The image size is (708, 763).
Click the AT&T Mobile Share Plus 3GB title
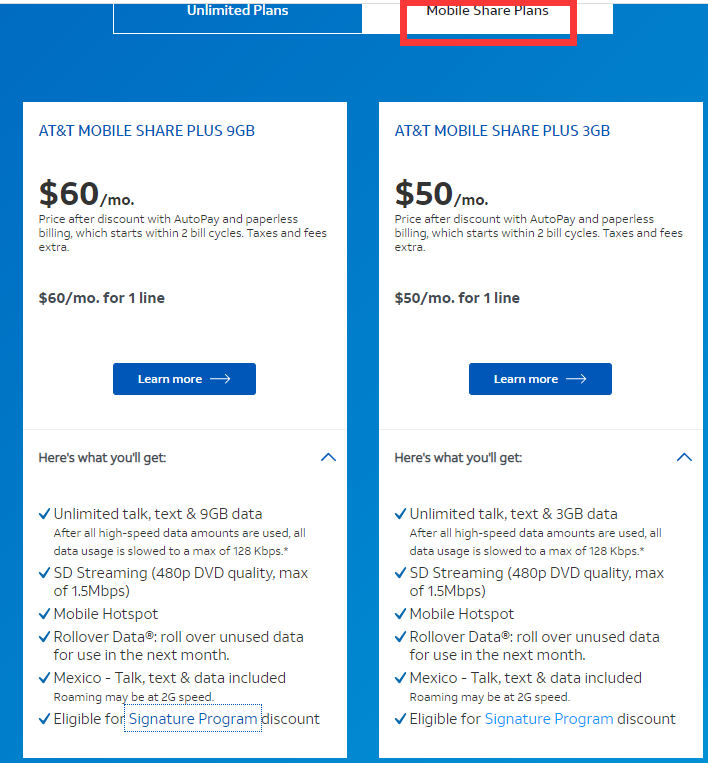[x=502, y=131]
